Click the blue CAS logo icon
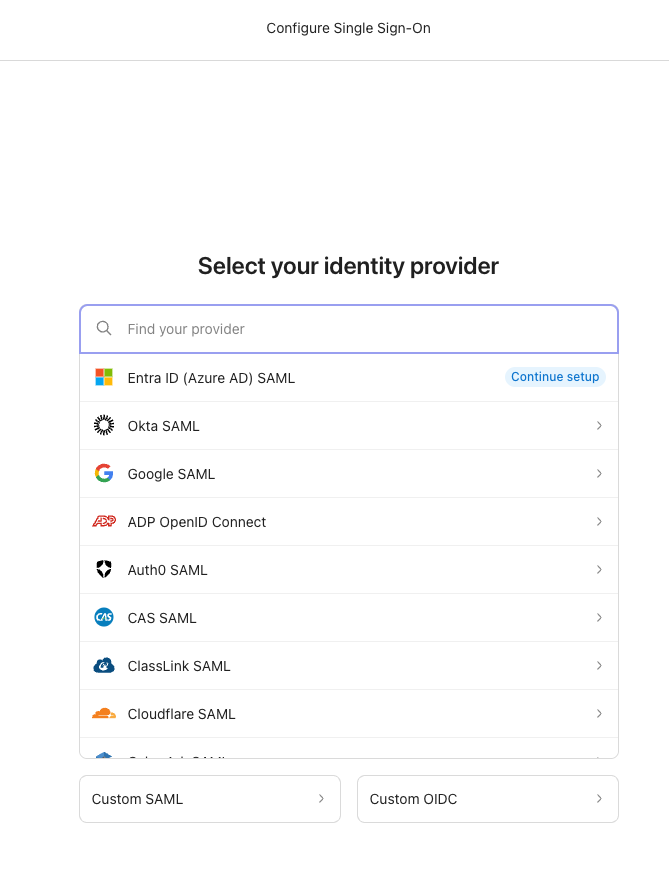Image resolution: width=669 pixels, height=882 pixels. (104, 617)
